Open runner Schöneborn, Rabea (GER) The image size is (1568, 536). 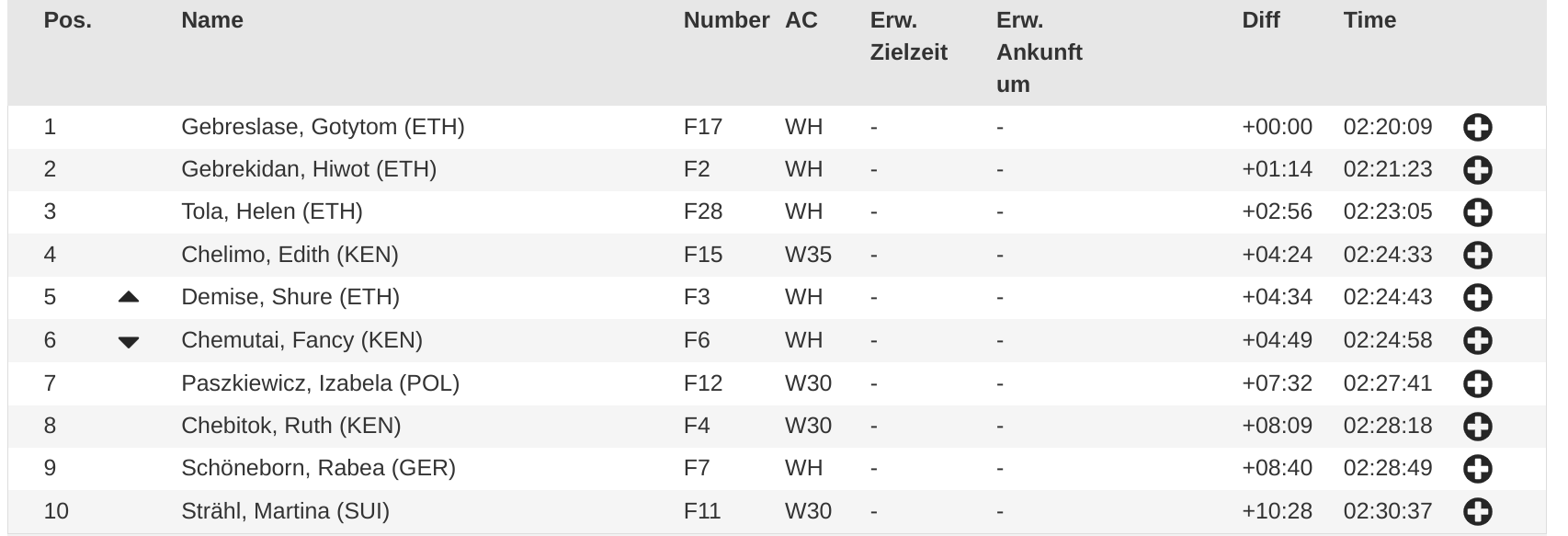click(318, 468)
